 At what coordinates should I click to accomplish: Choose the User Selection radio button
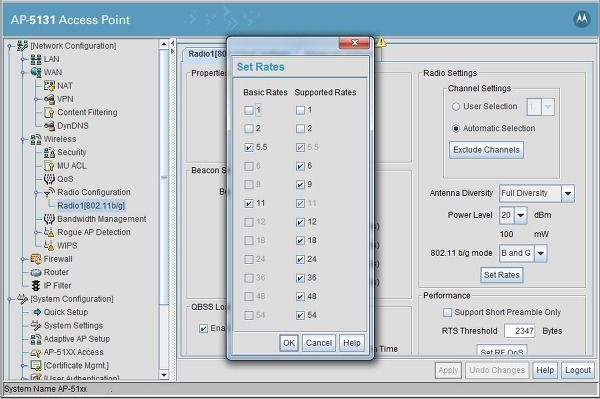click(x=455, y=107)
